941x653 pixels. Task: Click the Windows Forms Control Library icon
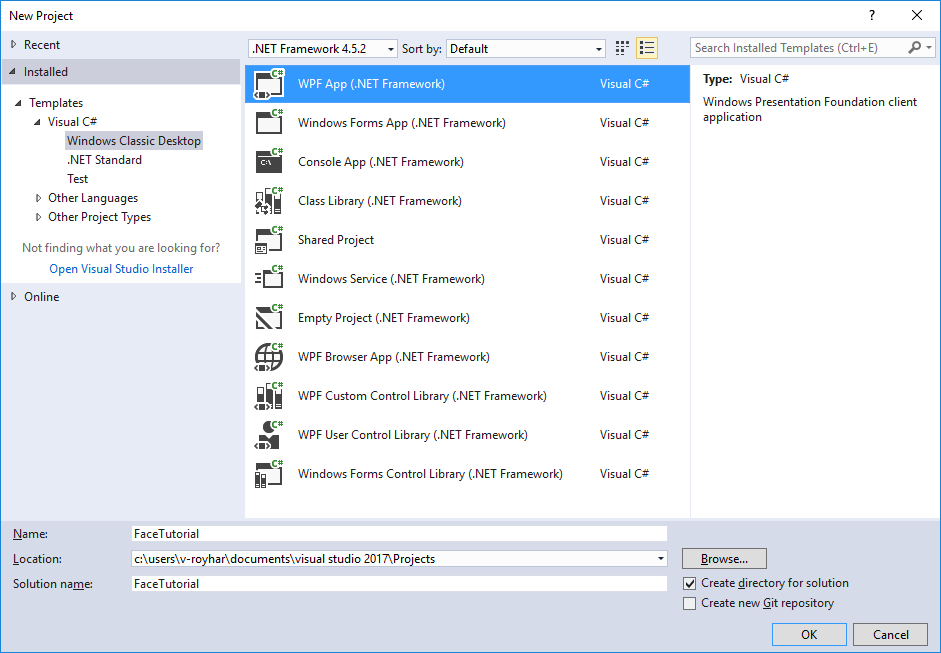269,474
